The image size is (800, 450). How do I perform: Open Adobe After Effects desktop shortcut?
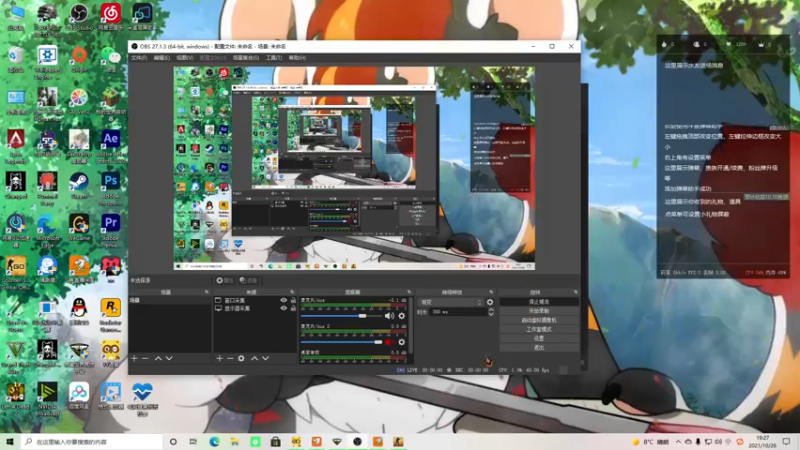point(111,146)
